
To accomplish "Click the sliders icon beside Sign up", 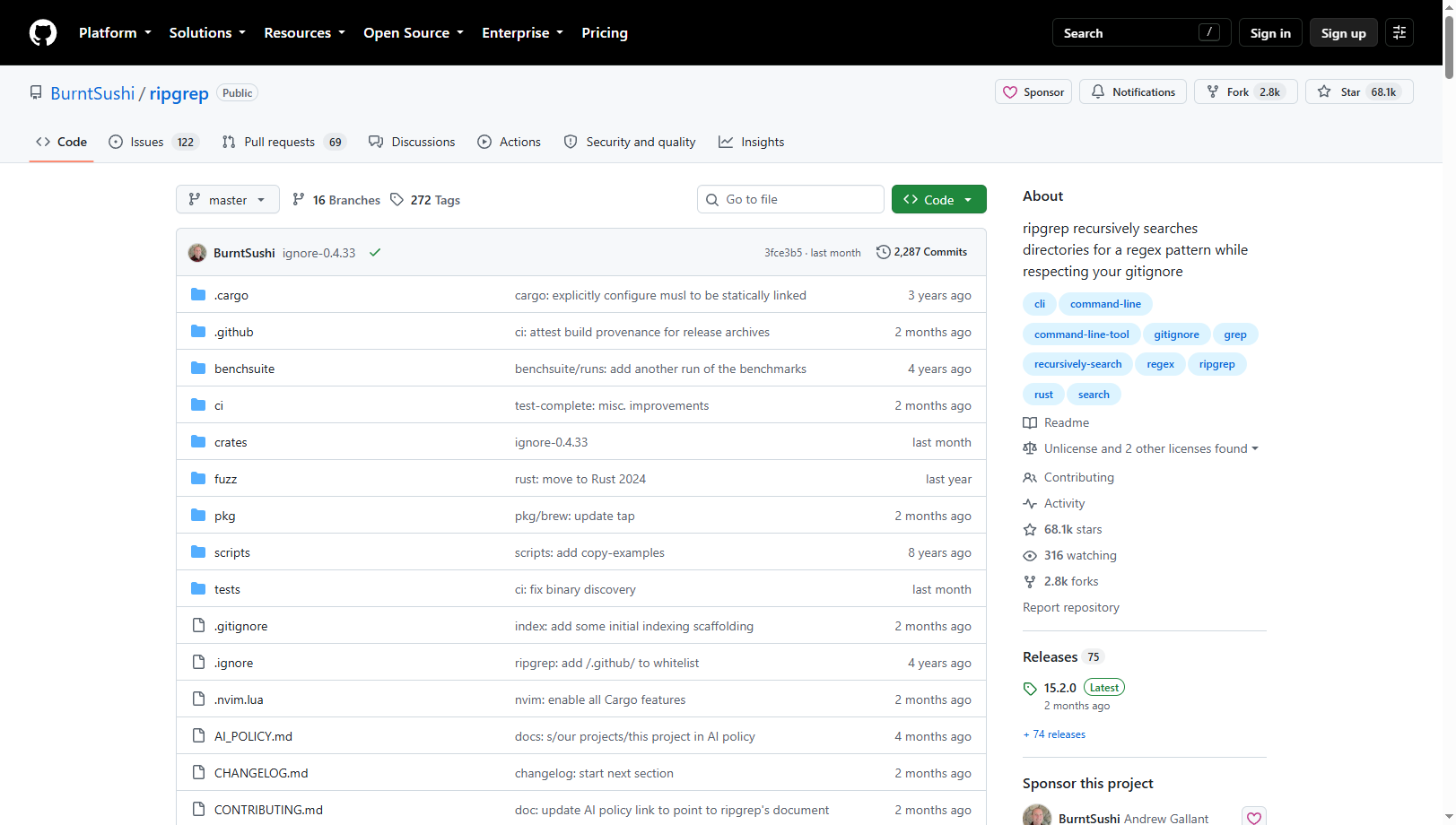I will [1399, 33].
